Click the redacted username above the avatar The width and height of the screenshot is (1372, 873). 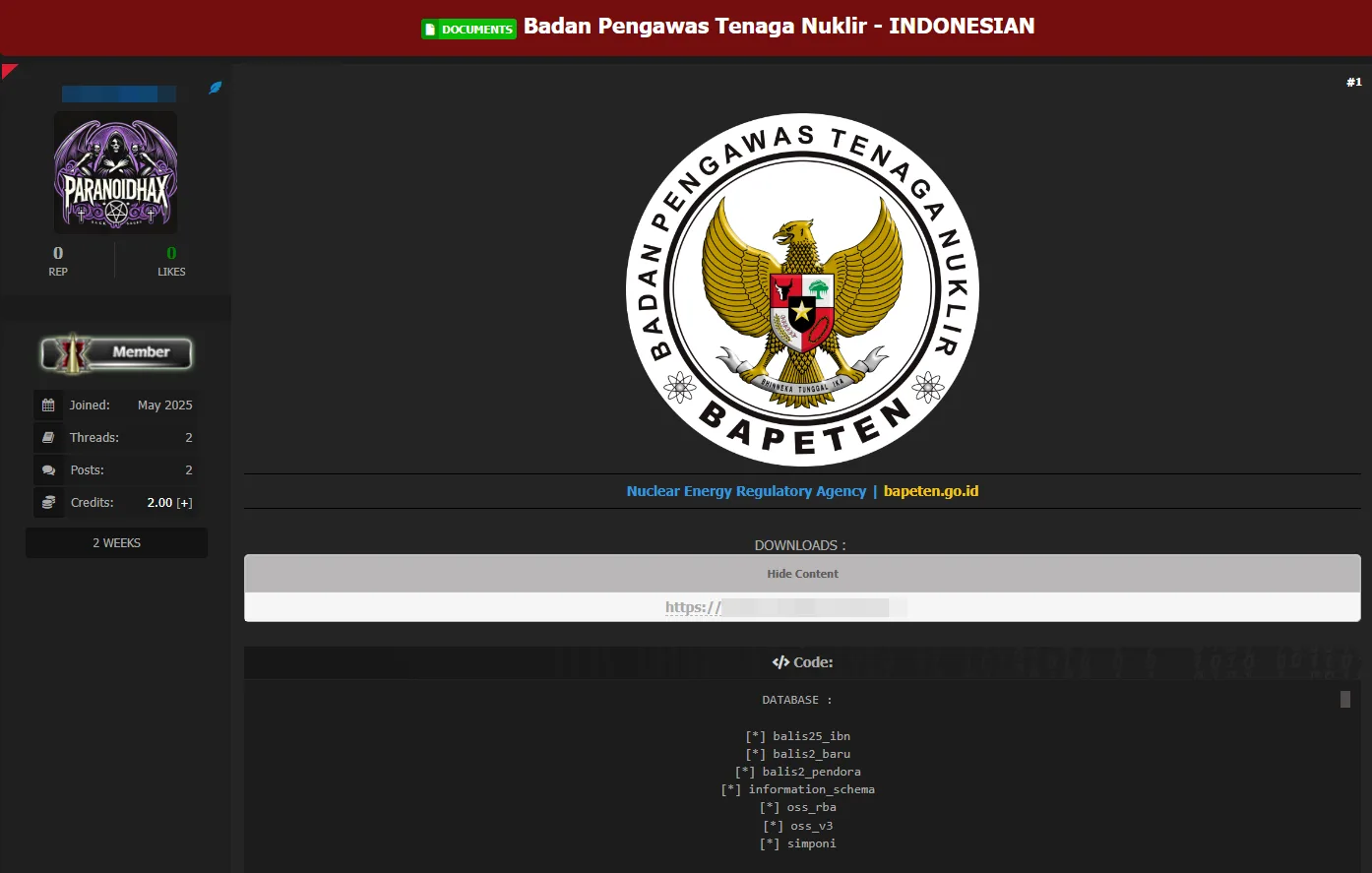point(119,94)
